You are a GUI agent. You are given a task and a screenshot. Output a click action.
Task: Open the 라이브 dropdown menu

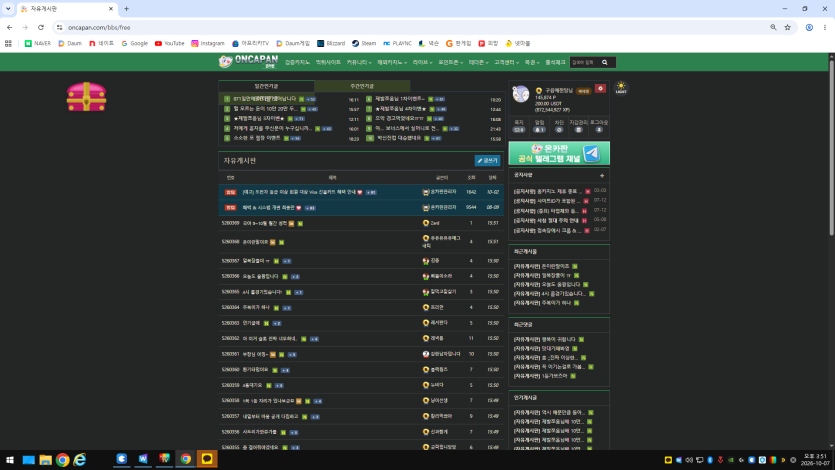tap(422, 62)
